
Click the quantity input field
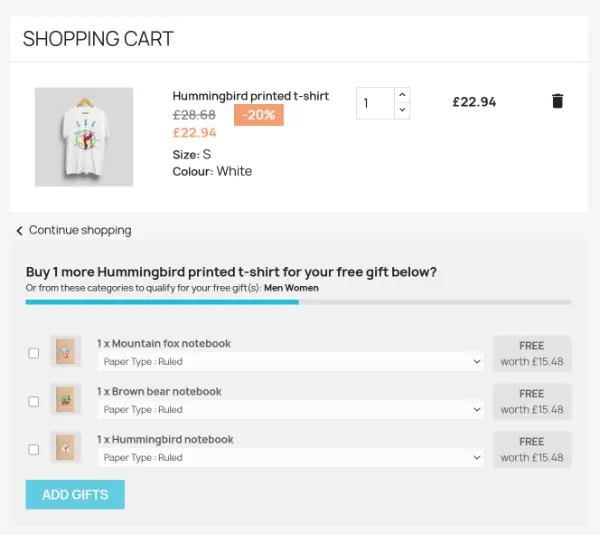pos(375,103)
